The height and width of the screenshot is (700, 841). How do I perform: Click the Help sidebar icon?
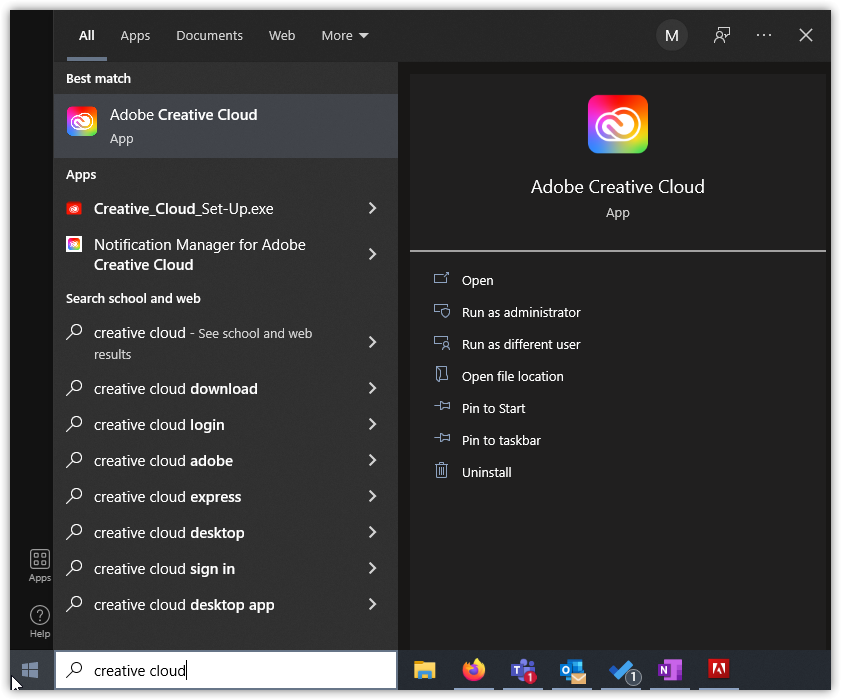coord(40,621)
